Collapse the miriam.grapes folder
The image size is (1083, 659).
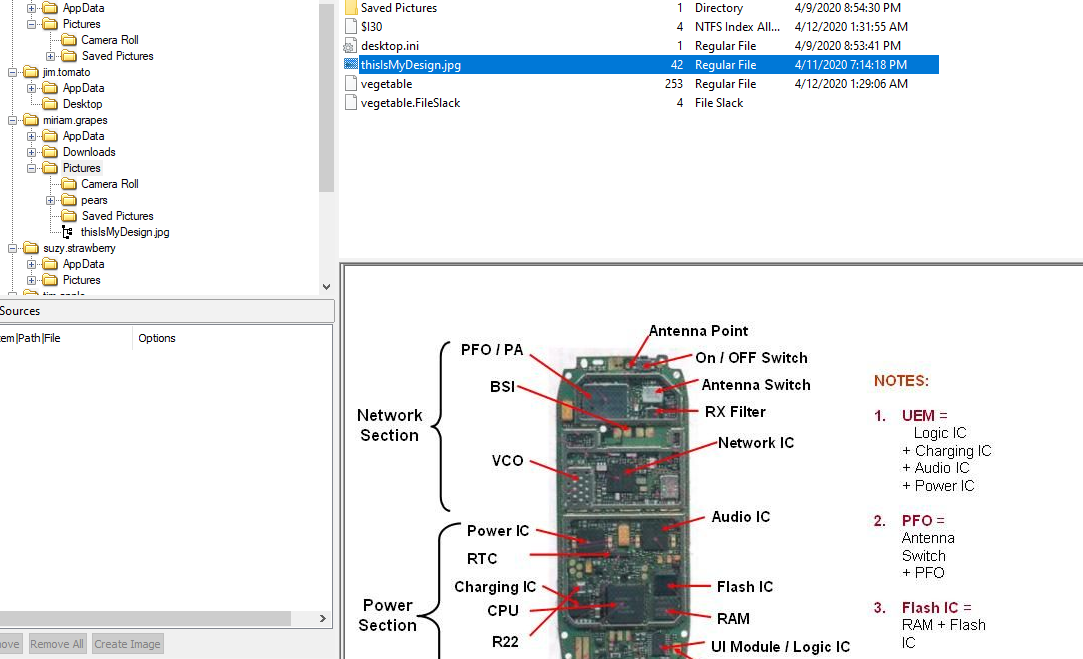[13, 120]
